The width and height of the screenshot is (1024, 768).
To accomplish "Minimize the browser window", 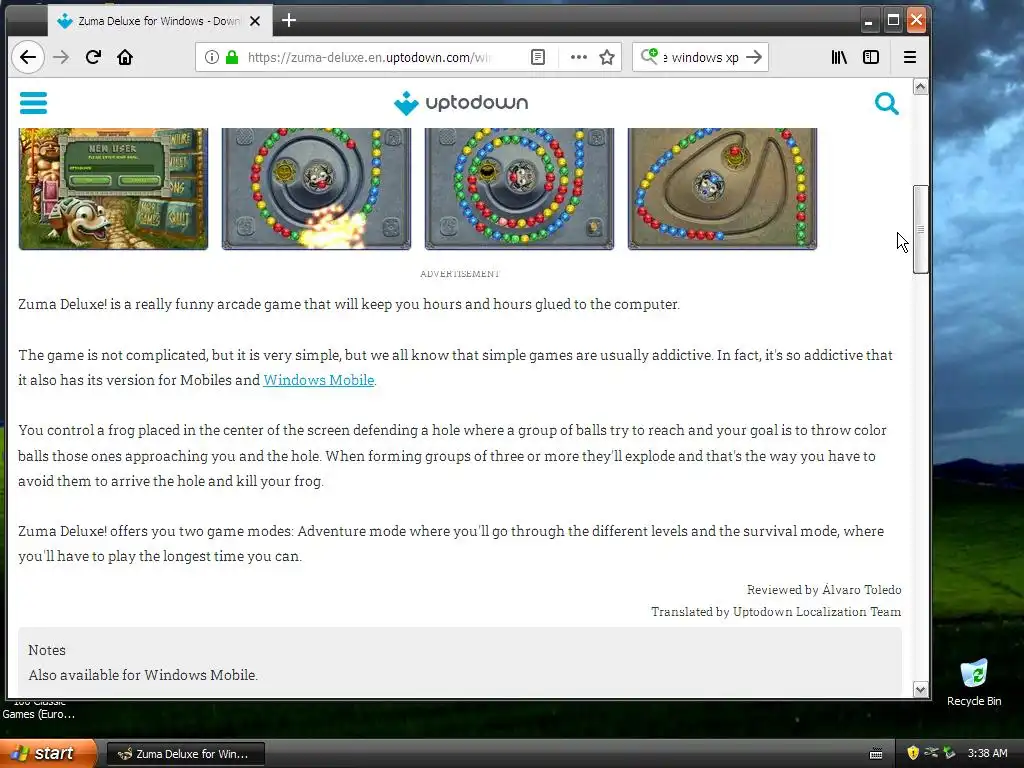I will (868, 21).
